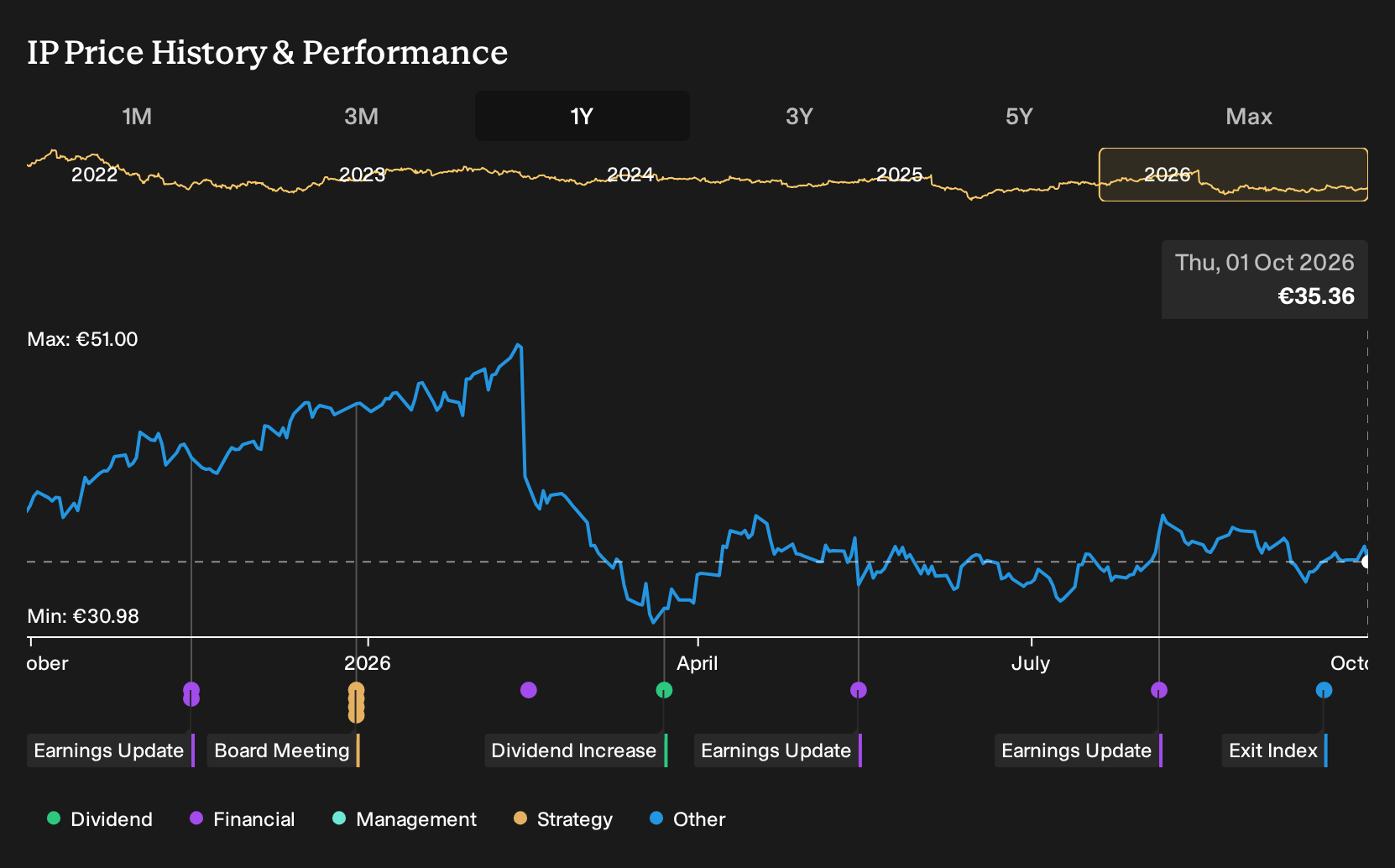Click the unlabeled purple financial event dot
The height and width of the screenshot is (868, 1395).
[528, 690]
